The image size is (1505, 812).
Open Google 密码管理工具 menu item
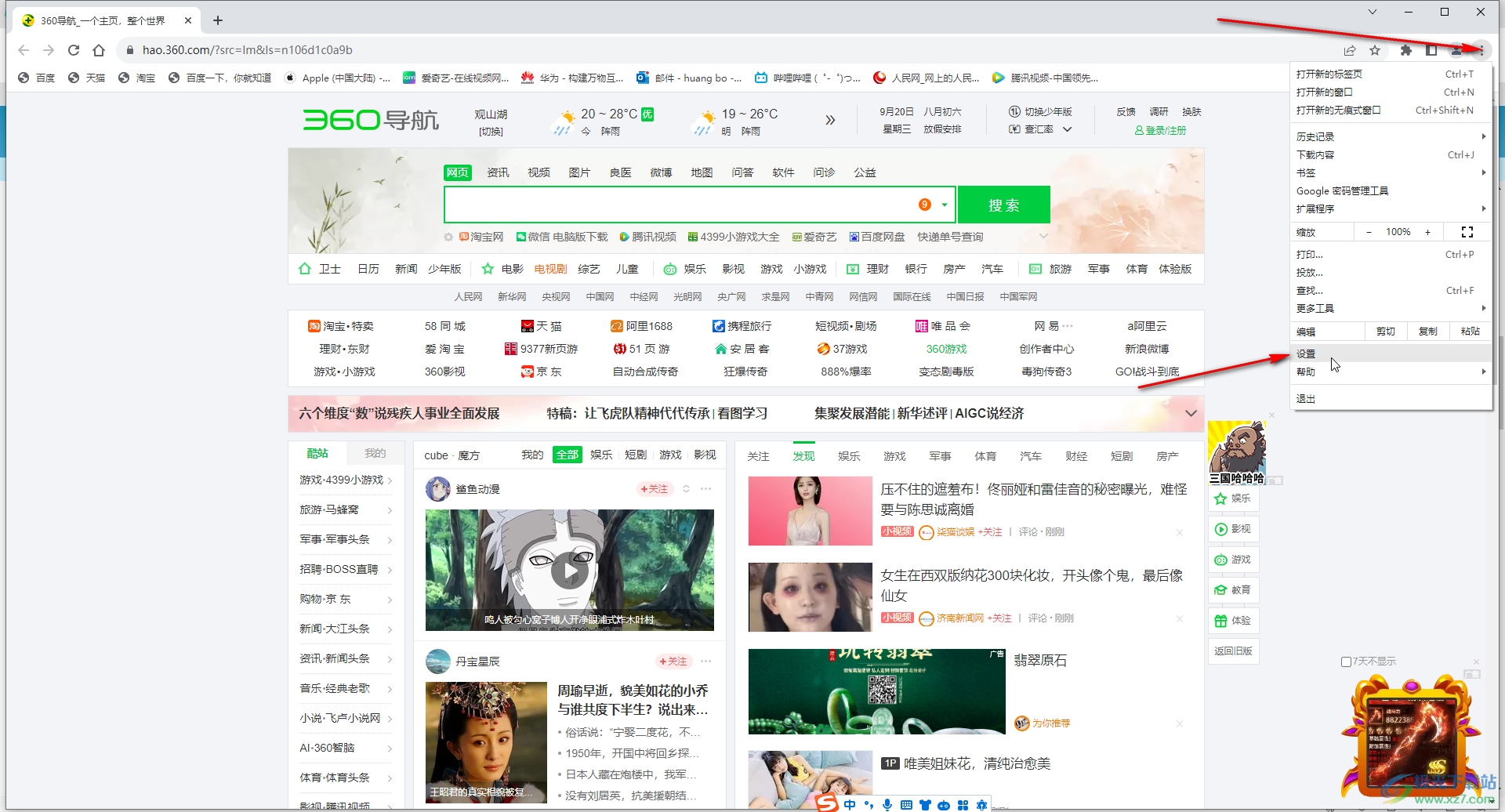(x=1391, y=190)
